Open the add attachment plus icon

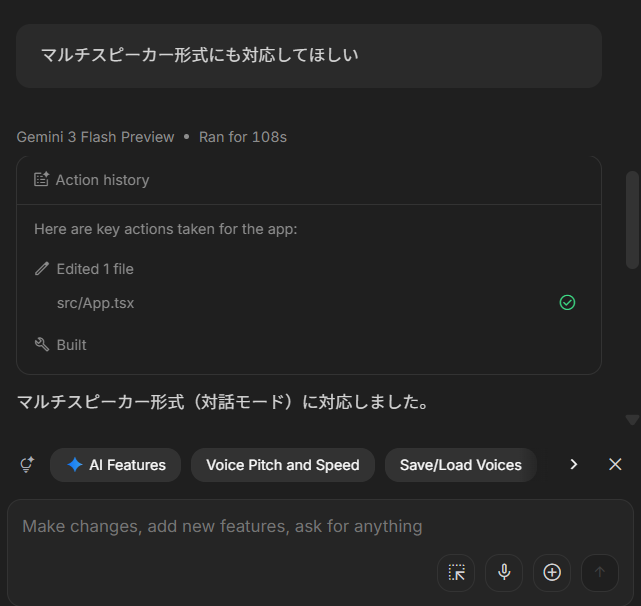552,572
